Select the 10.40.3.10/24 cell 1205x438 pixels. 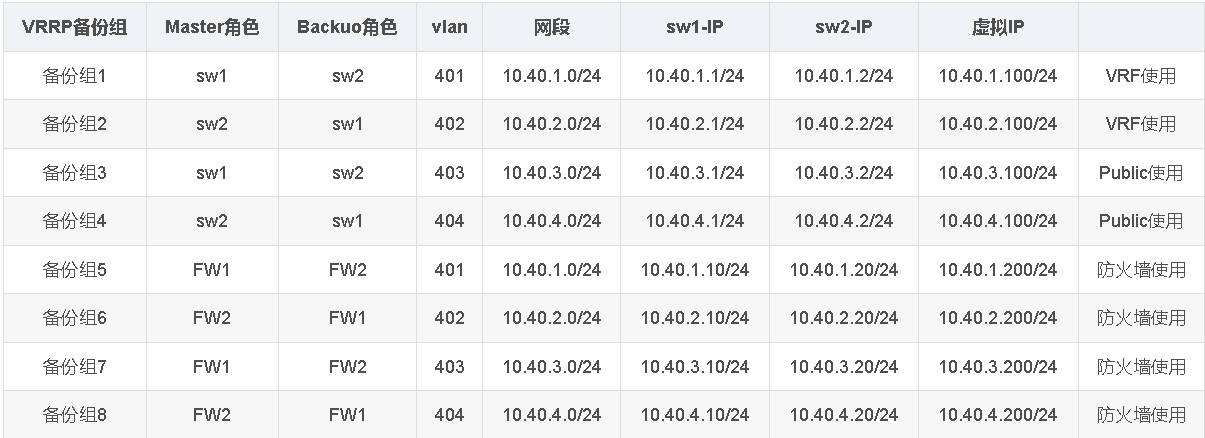(x=695, y=367)
